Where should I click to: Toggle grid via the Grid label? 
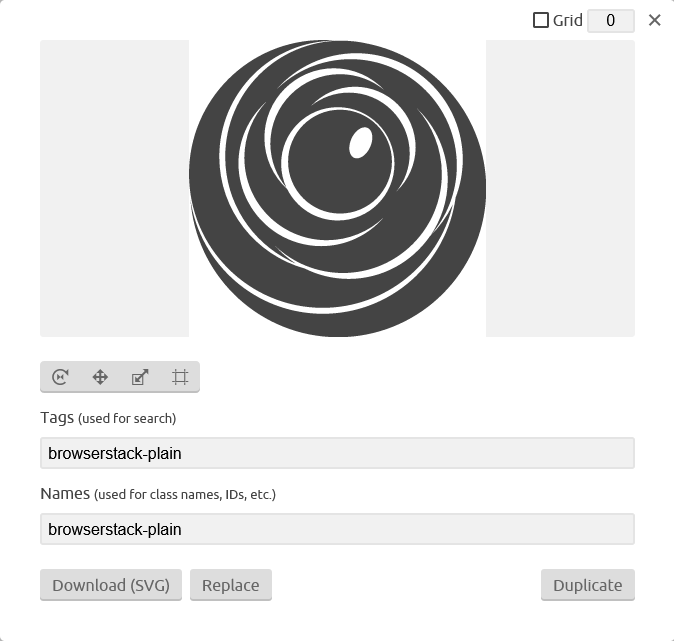coord(567,20)
